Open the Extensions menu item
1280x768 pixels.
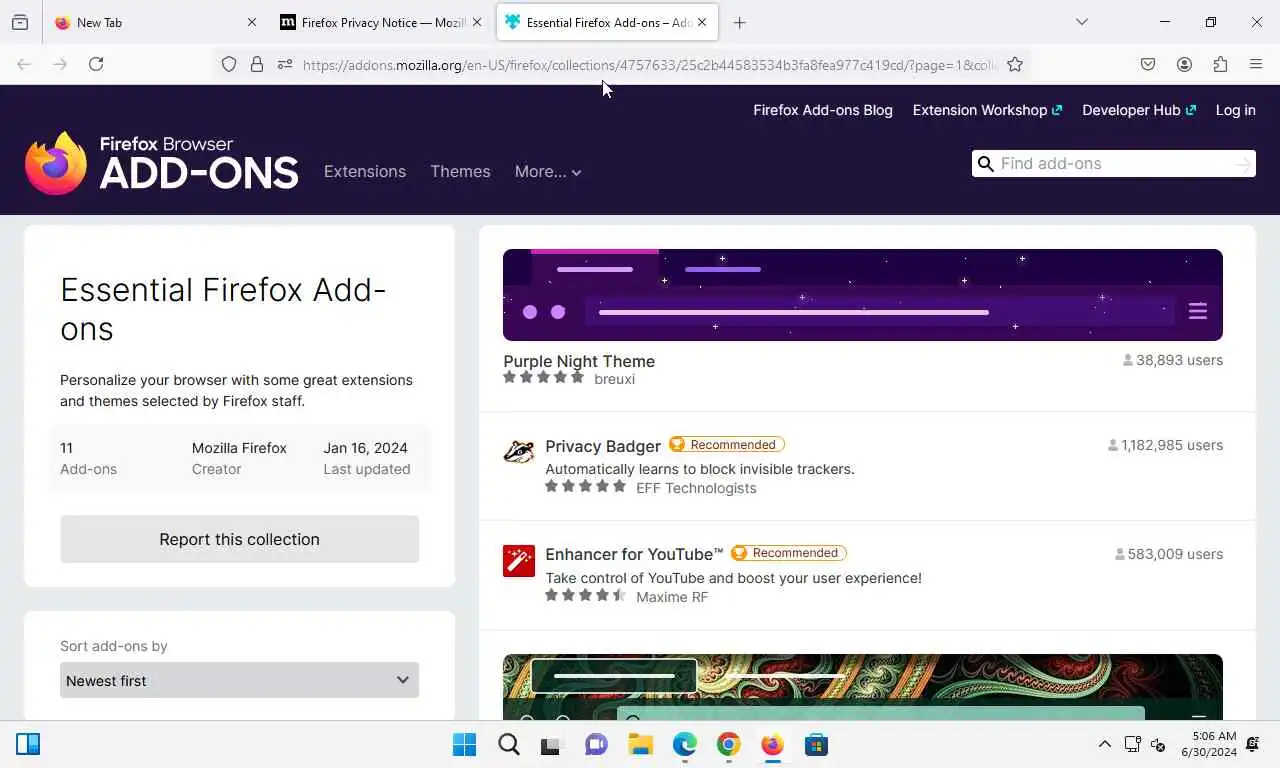tap(365, 171)
